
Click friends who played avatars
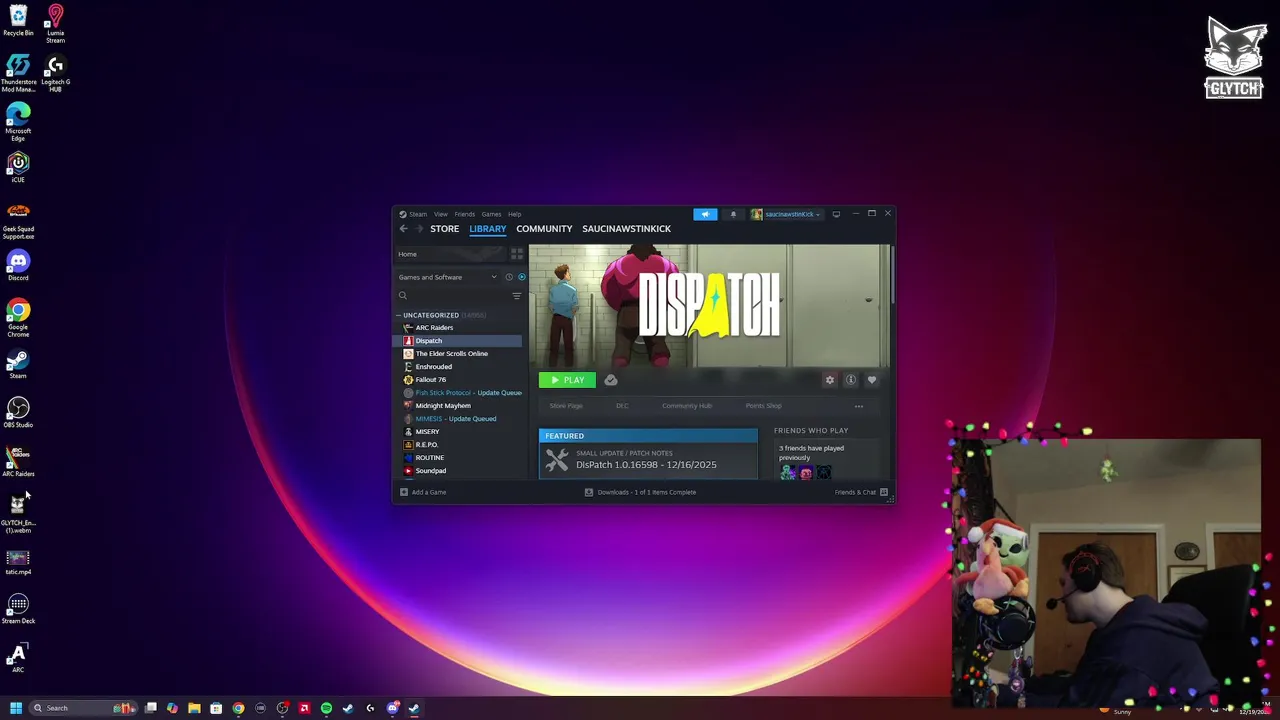coord(805,472)
